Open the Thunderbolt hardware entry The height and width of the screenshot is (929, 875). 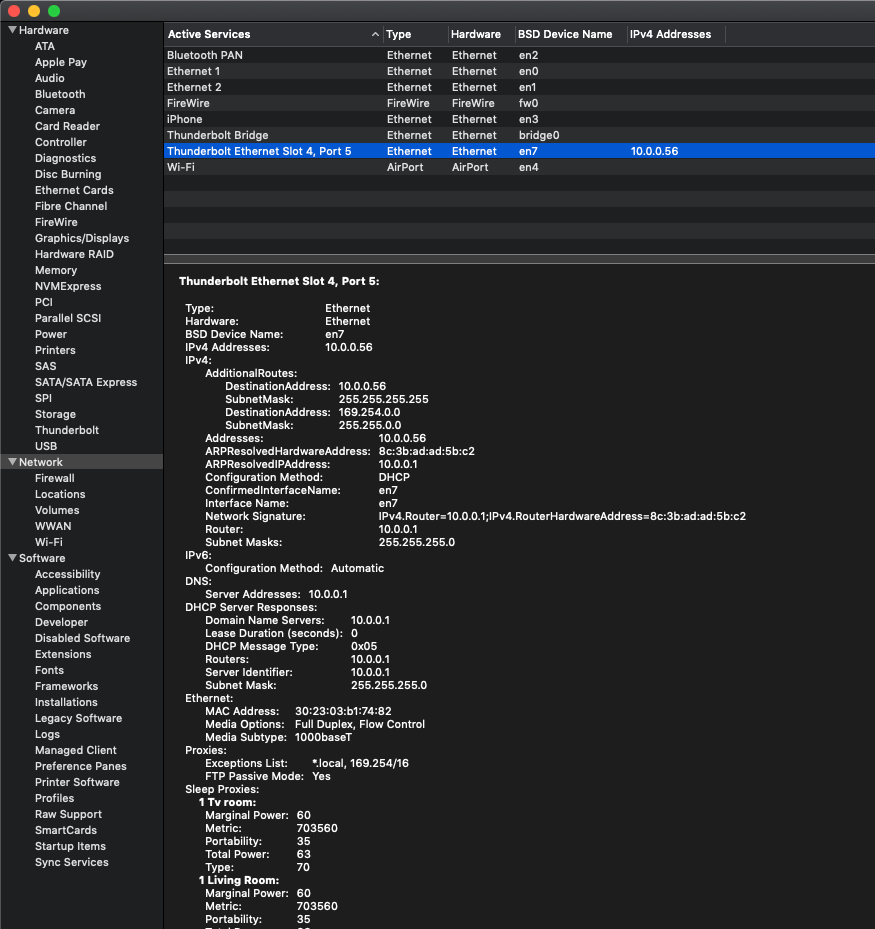pyautogui.click(x=67, y=430)
